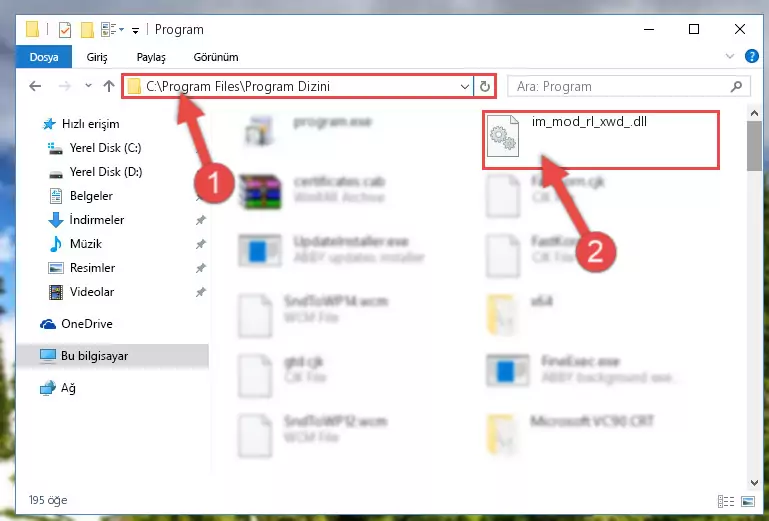Switch to details view layout icon

click(726, 501)
